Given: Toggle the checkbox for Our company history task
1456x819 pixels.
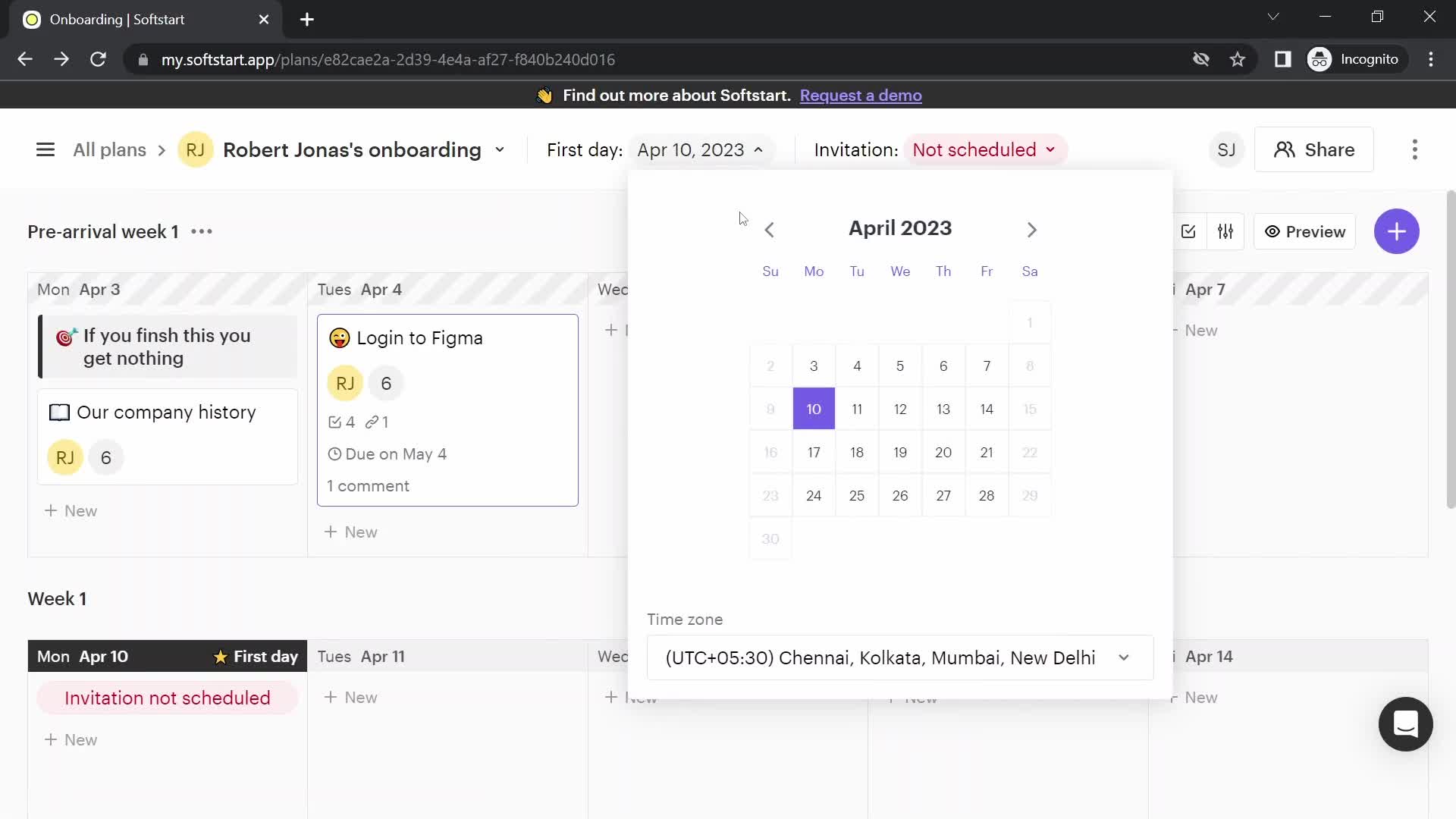Looking at the screenshot, I should 58,412.
